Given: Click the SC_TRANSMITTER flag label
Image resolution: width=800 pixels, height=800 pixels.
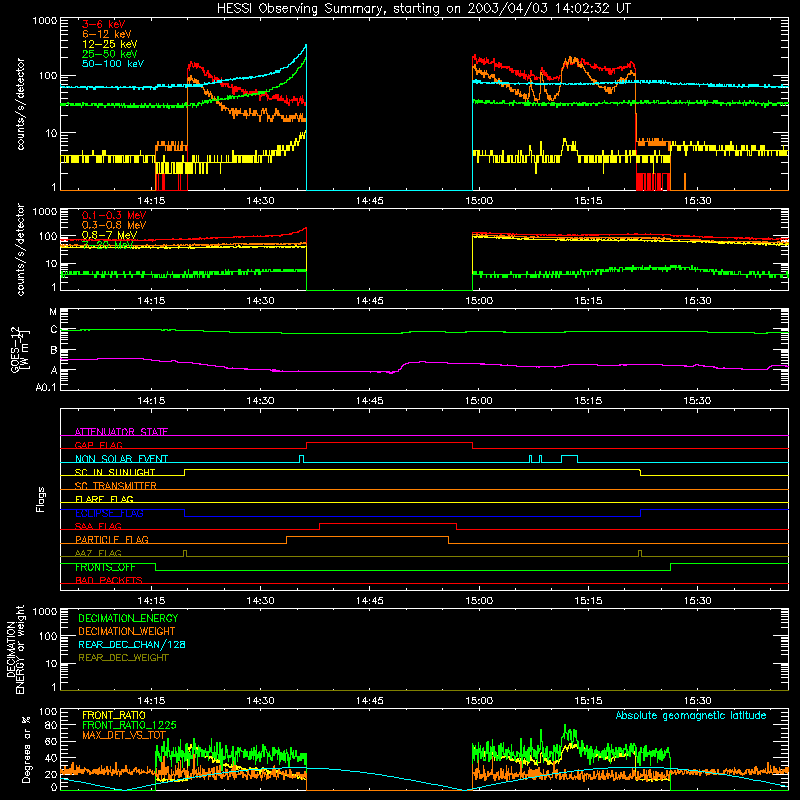Looking at the screenshot, I should (115, 486).
